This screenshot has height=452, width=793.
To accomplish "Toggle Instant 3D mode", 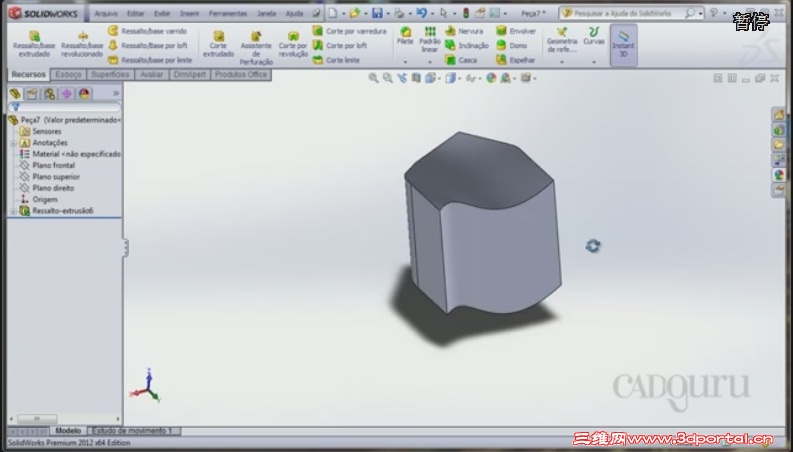I will [623, 44].
